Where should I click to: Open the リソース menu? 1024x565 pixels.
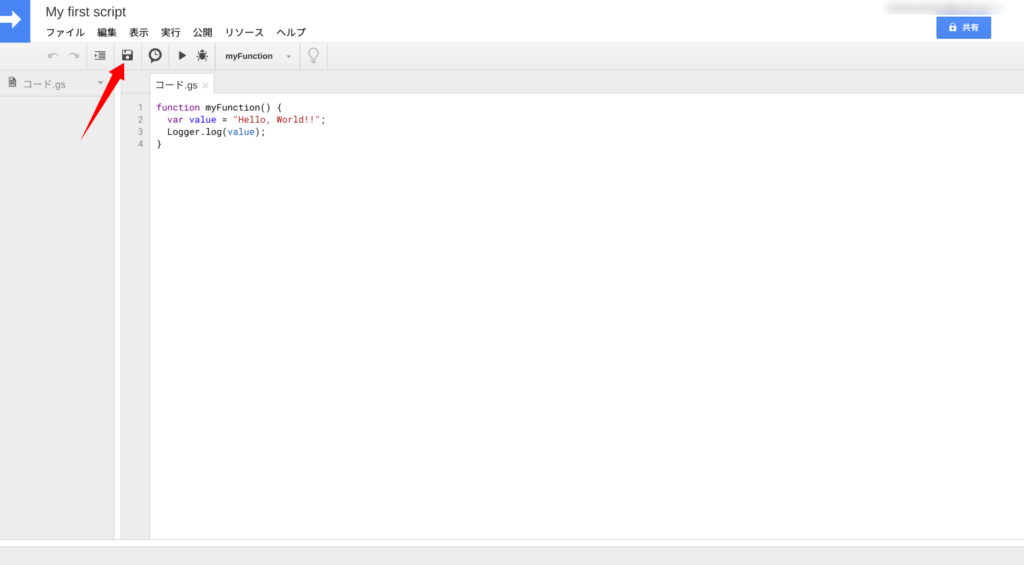pyautogui.click(x=244, y=32)
